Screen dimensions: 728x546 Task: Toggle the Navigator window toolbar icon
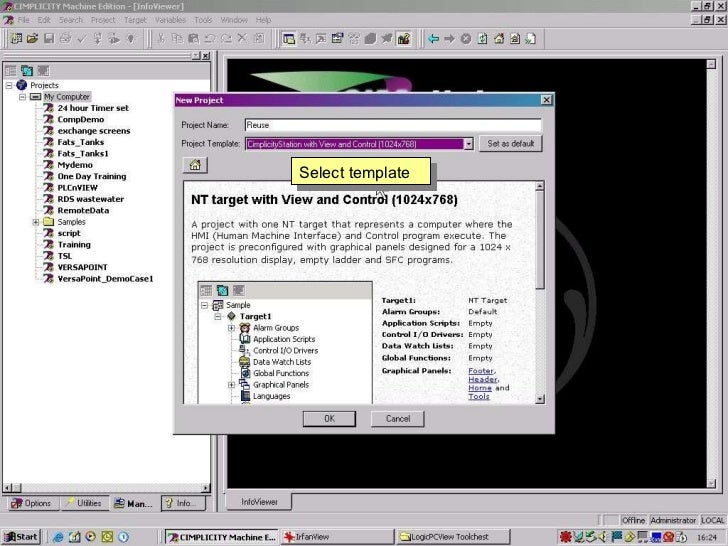[x=288, y=39]
